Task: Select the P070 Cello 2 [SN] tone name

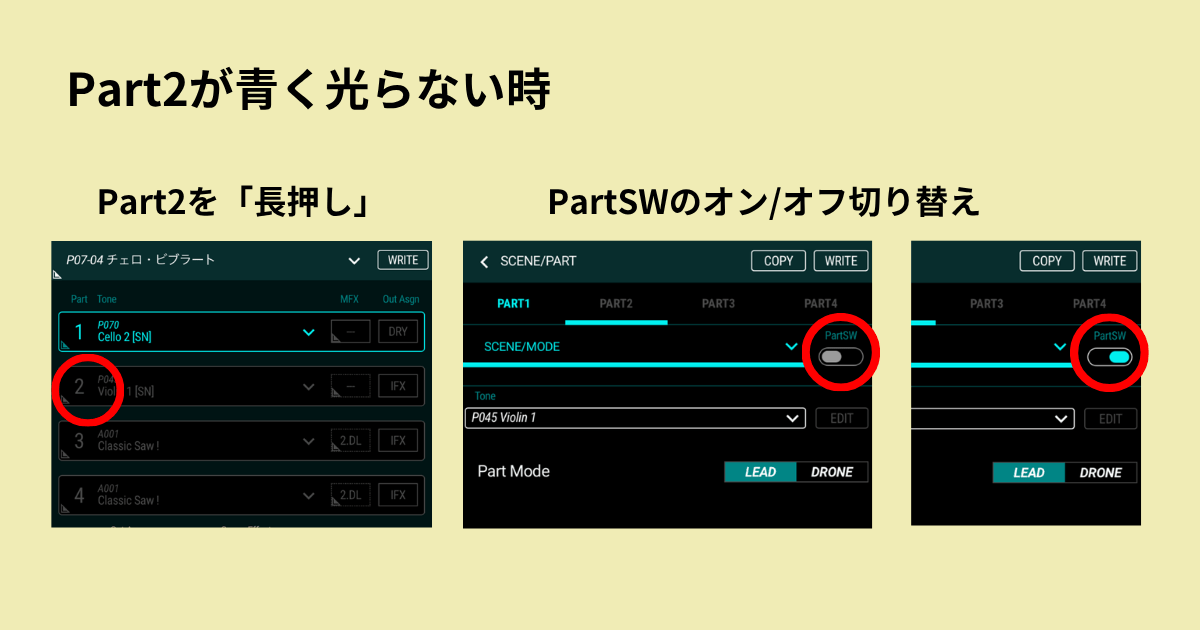Action: [125, 332]
